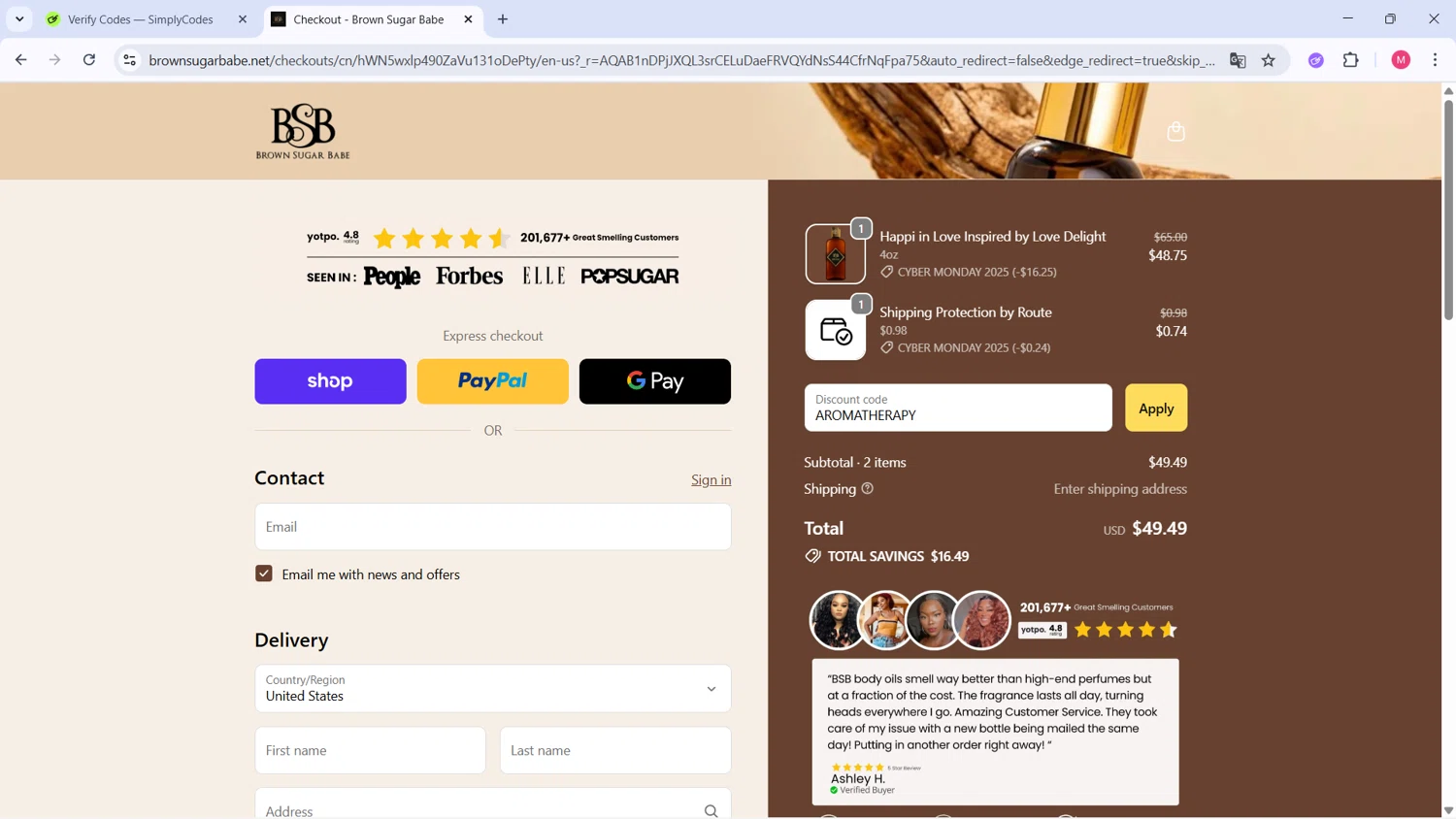View site information icon in address bar

tap(129, 60)
